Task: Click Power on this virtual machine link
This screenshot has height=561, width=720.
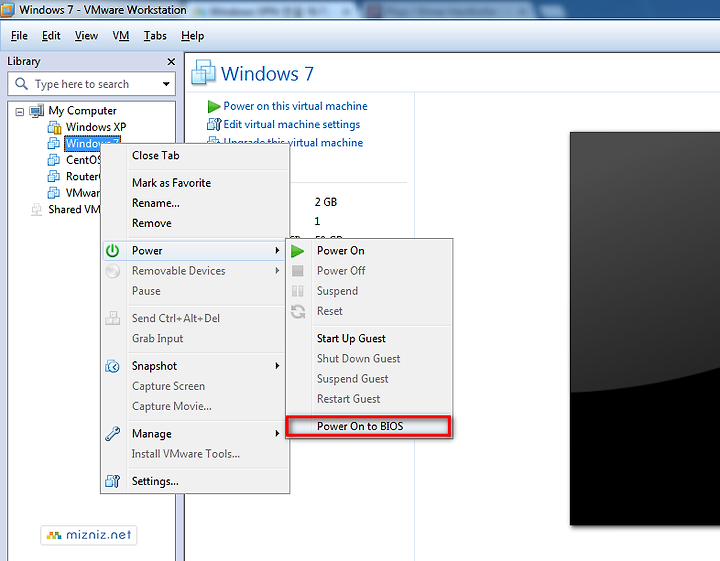Action: point(295,106)
